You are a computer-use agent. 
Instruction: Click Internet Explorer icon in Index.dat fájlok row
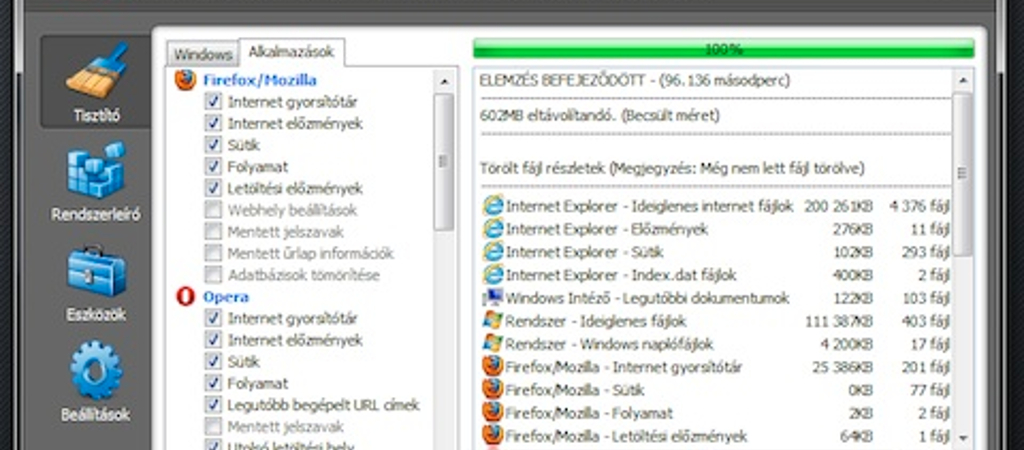[493, 275]
